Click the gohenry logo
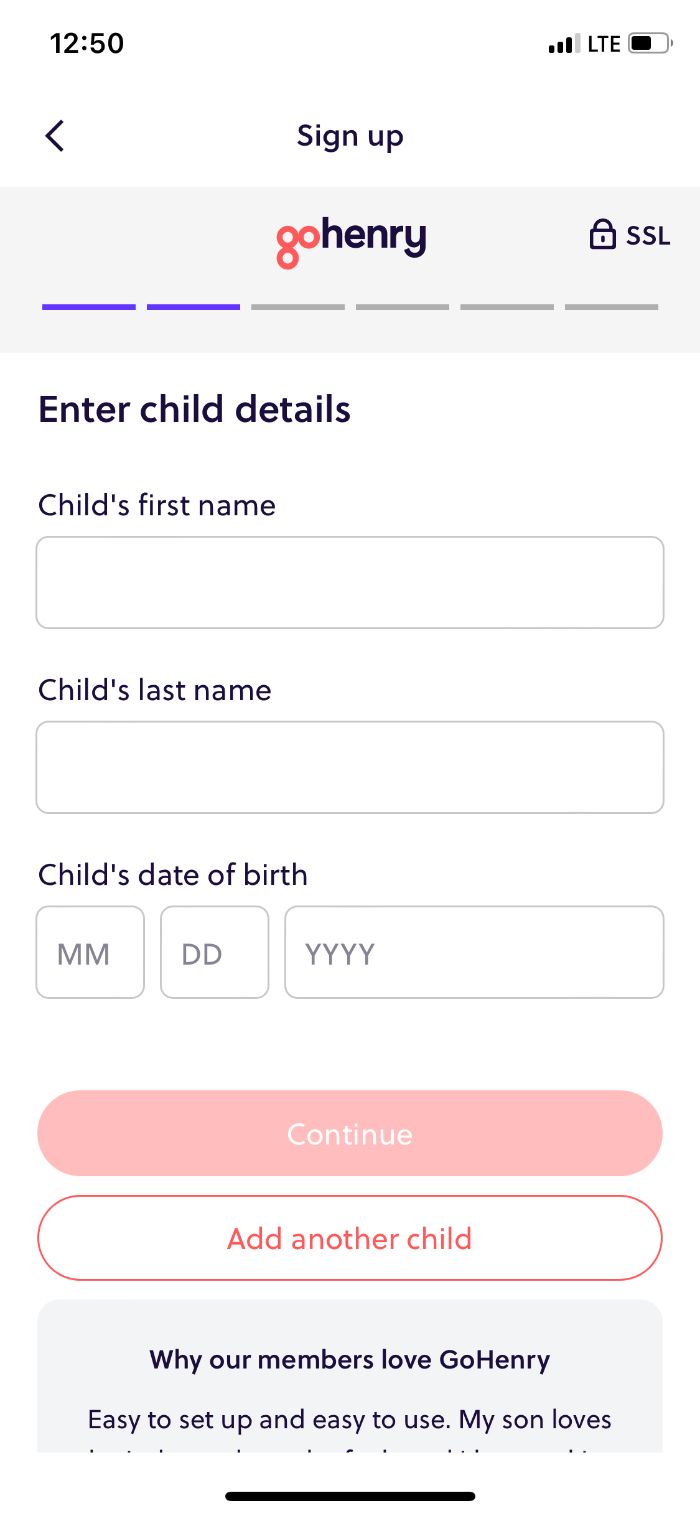The width and height of the screenshot is (700, 1516). point(351,241)
